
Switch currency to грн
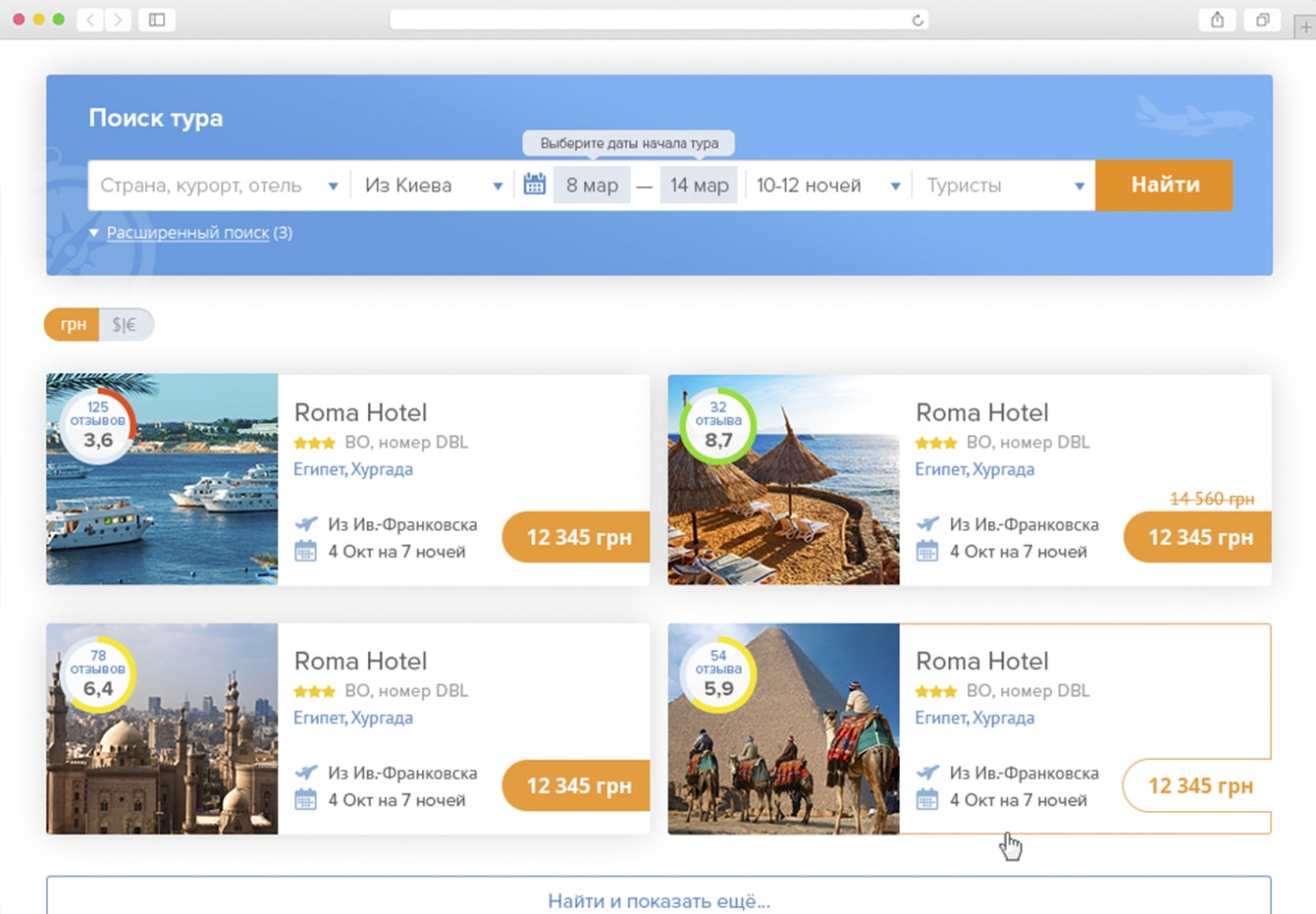[x=73, y=325]
